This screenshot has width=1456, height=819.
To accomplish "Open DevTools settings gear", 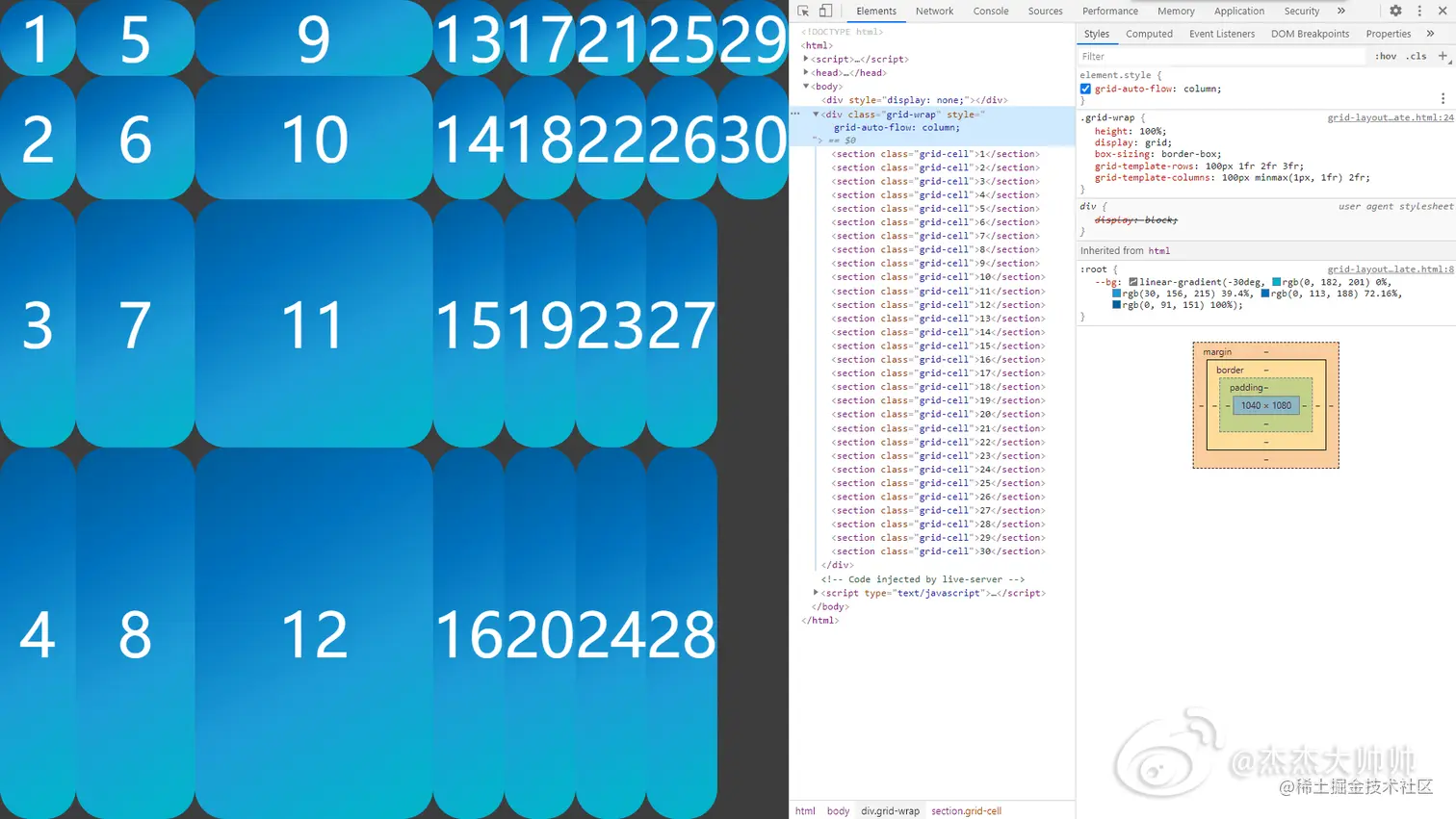I will pyautogui.click(x=1395, y=11).
